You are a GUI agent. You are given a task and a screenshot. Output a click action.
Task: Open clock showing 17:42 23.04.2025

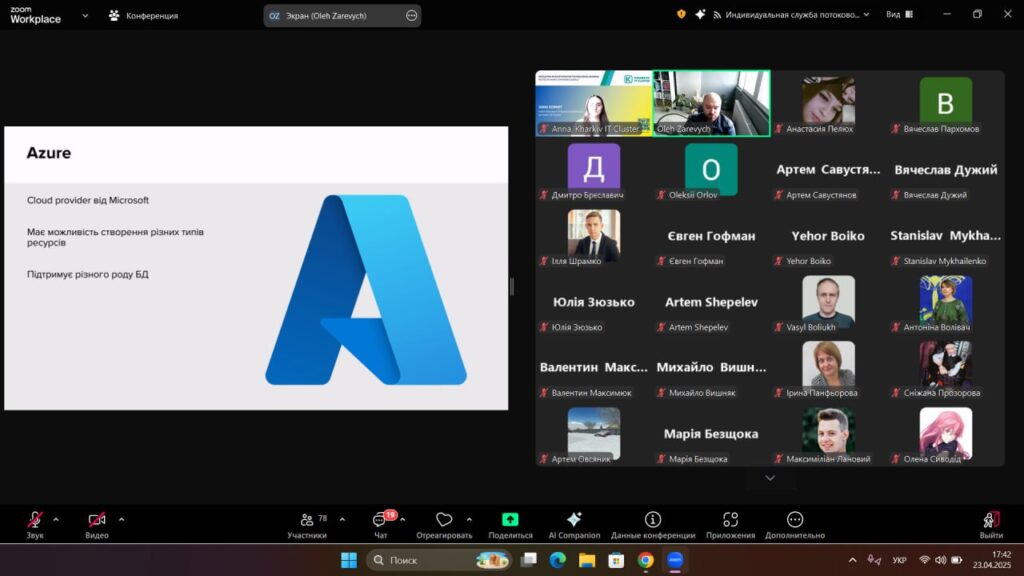pos(991,560)
